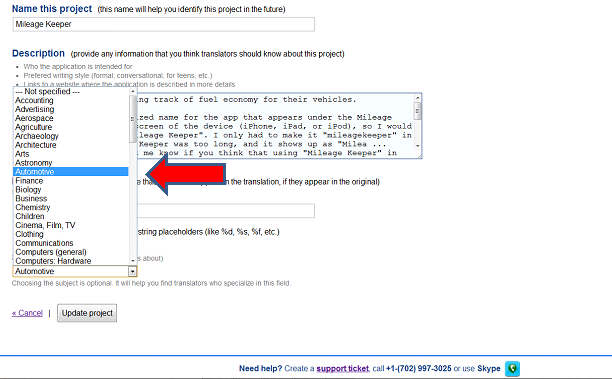This screenshot has width=612, height=379.
Task: Follow the « Cancel link
Action: point(27,313)
